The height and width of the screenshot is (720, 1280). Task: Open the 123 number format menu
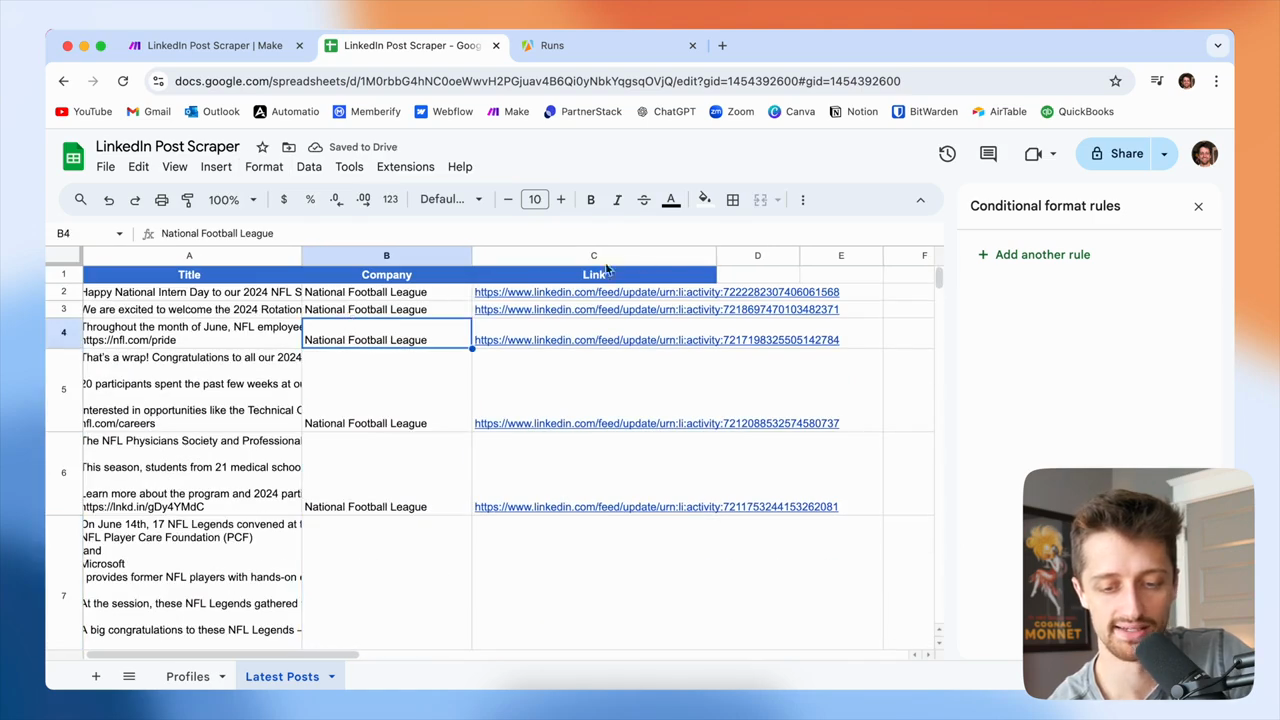tap(390, 200)
